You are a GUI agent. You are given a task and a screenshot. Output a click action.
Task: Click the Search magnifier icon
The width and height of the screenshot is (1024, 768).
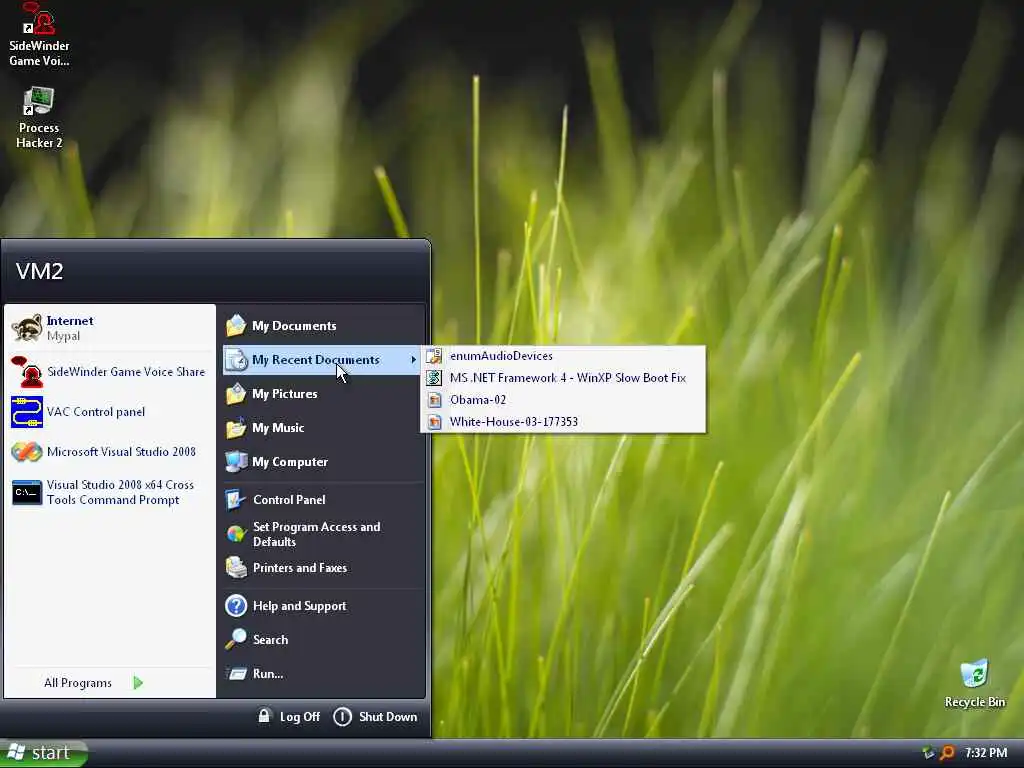236,639
